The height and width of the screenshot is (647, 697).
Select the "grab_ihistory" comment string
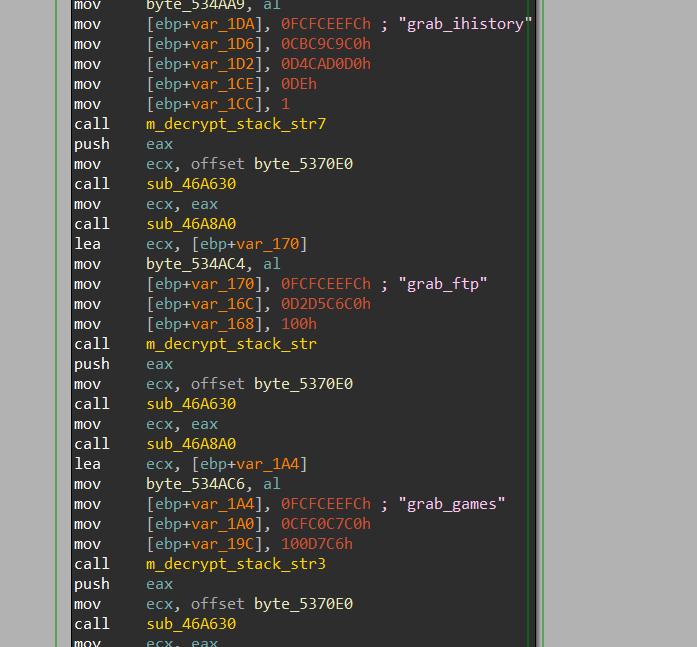pos(465,24)
